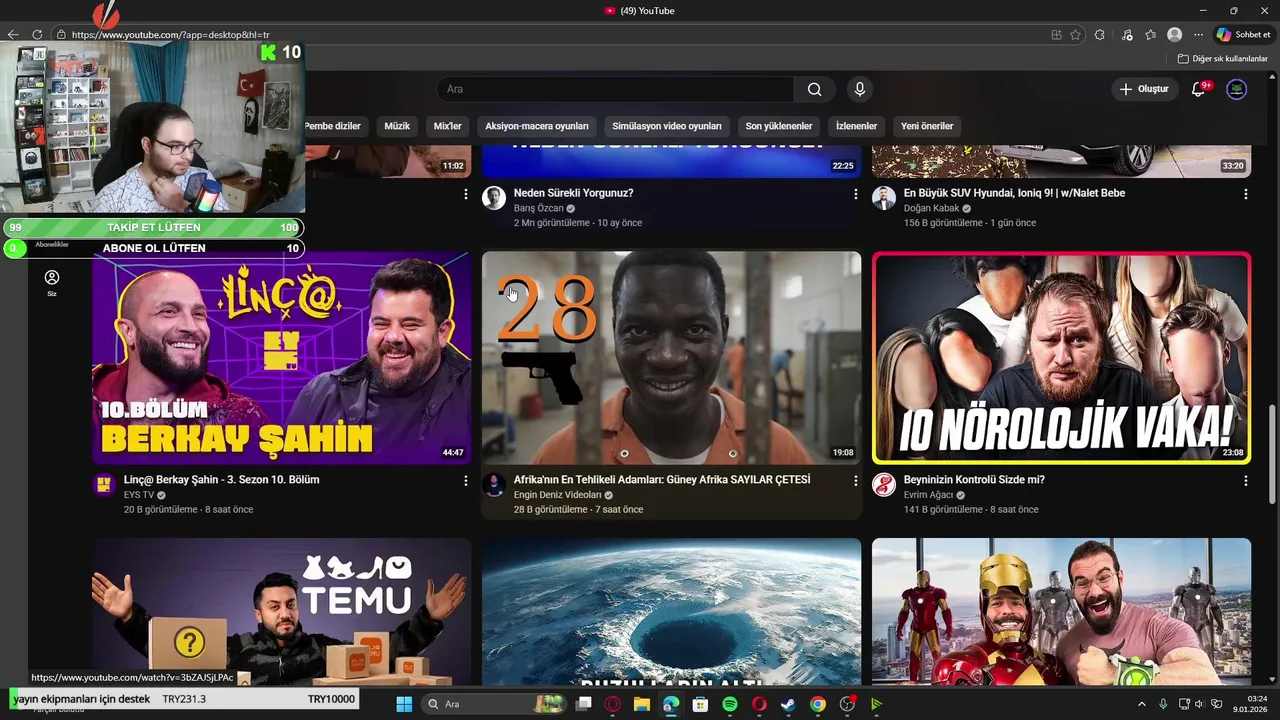Add page to favorites star icon

click(1075, 34)
